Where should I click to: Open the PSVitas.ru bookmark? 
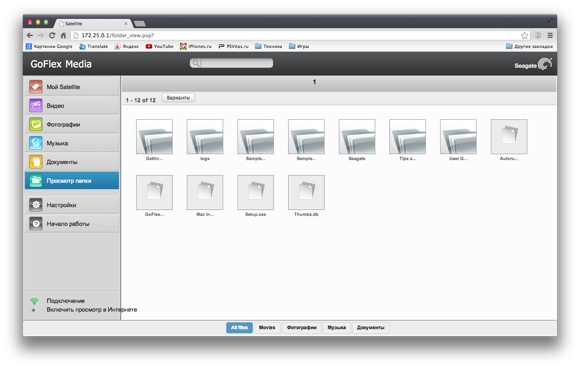tap(233, 46)
